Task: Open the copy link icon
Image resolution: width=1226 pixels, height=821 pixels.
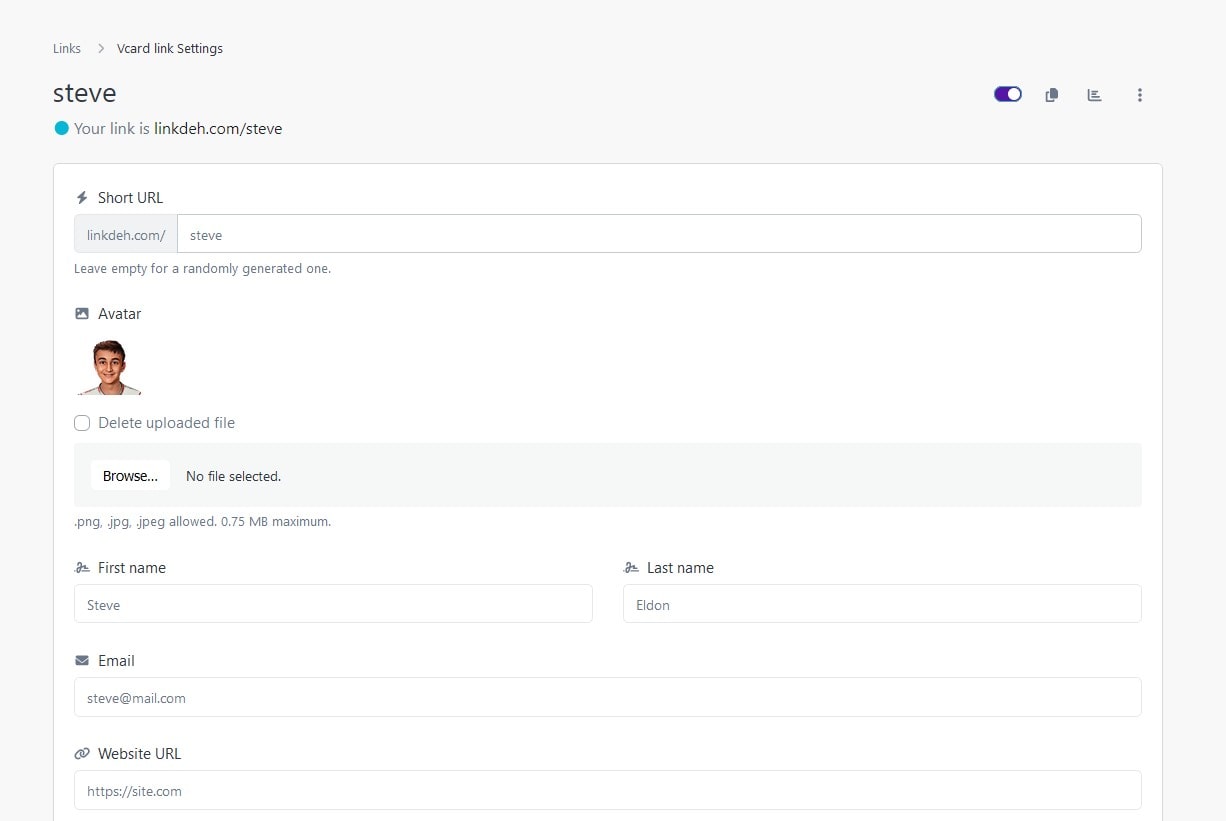Action: coord(1051,94)
